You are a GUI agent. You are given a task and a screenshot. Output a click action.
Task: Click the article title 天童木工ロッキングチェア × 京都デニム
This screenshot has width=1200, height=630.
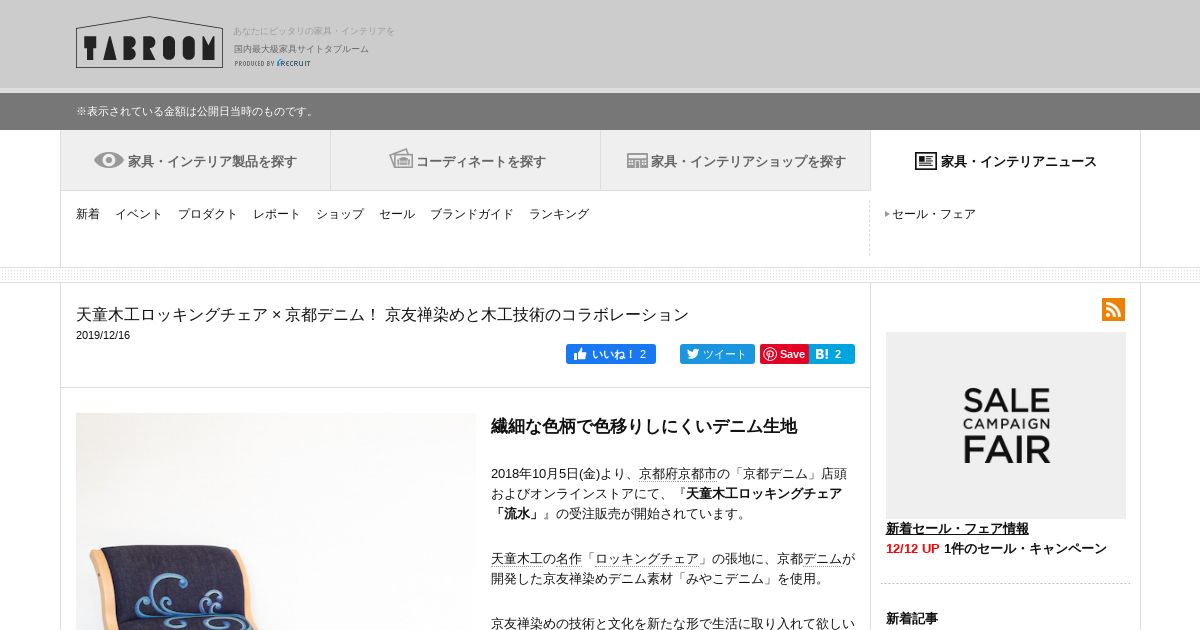(382, 314)
